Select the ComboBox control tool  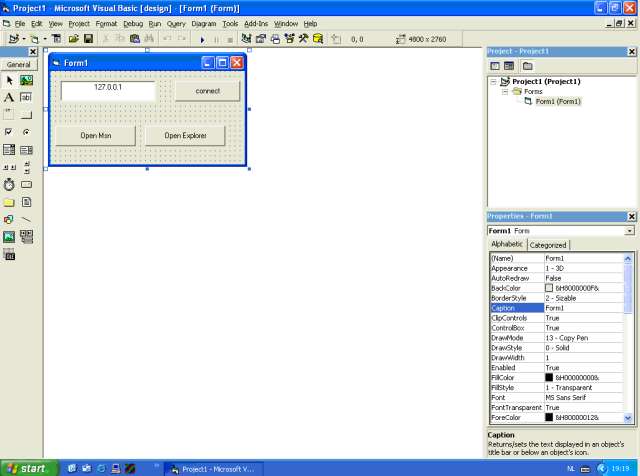click(x=9, y=150)
